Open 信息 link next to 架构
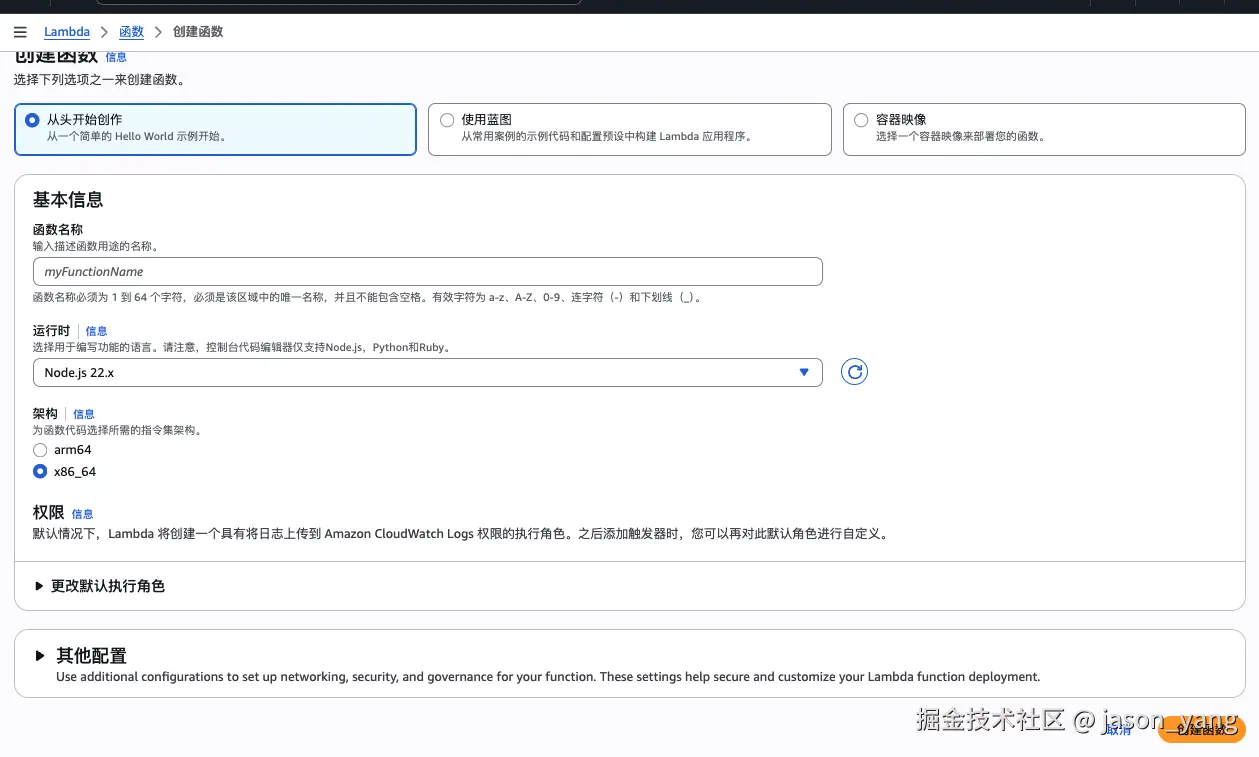Viewport: 1259px width, 757px height. [x=84, y=414]
